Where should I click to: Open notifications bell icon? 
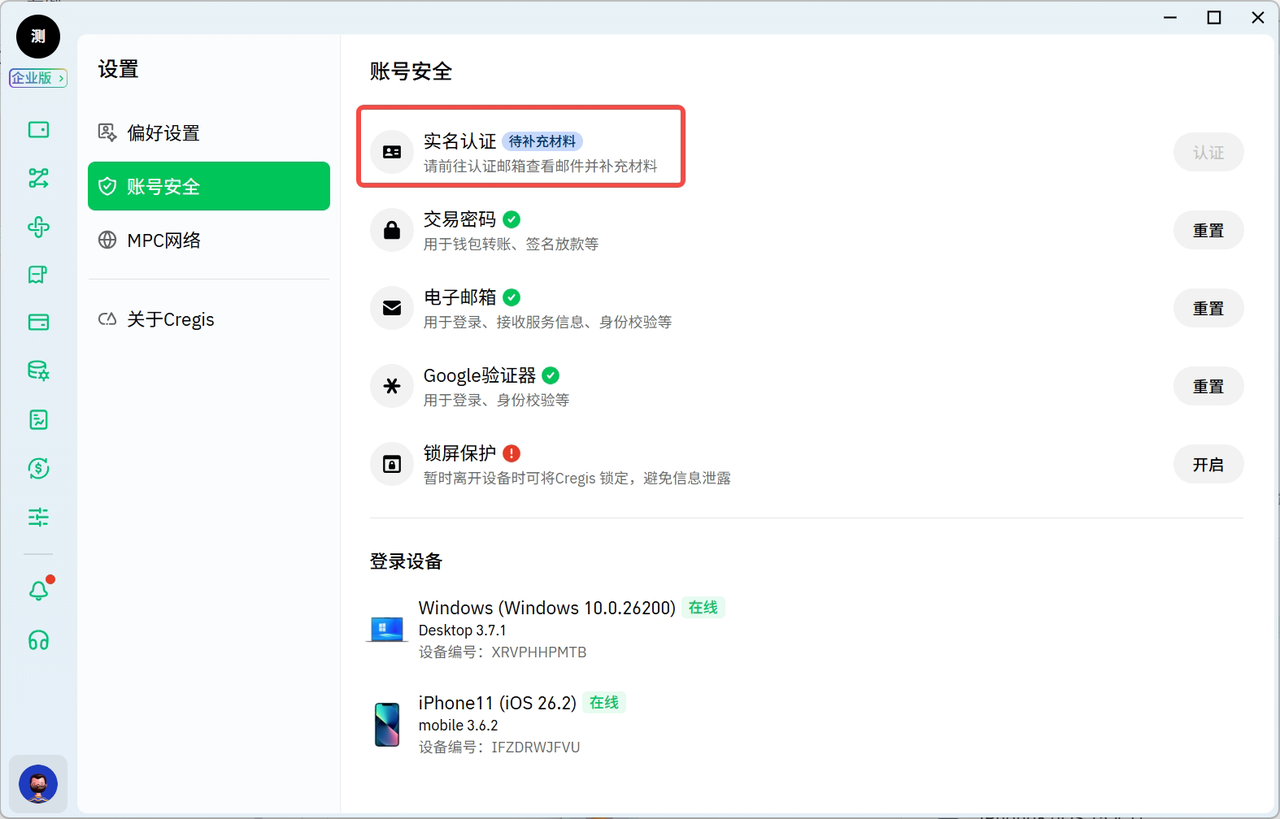38,591
